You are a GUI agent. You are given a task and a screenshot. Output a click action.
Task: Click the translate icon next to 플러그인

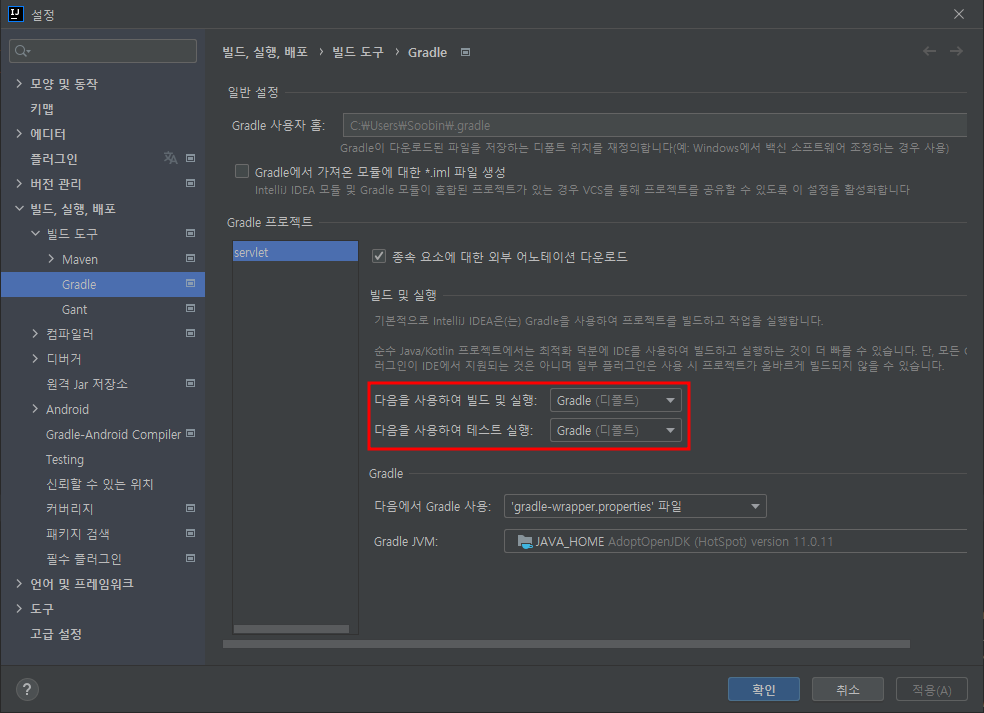click(170, 158)
